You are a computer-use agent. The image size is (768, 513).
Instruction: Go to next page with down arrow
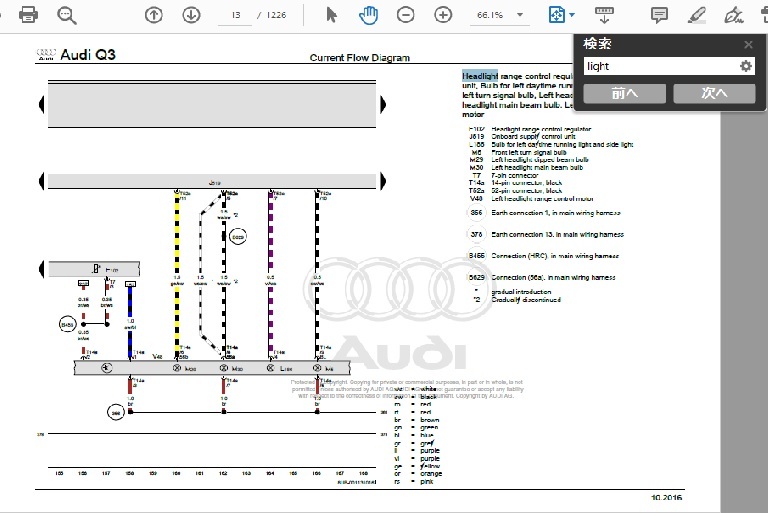coord(191,15)
